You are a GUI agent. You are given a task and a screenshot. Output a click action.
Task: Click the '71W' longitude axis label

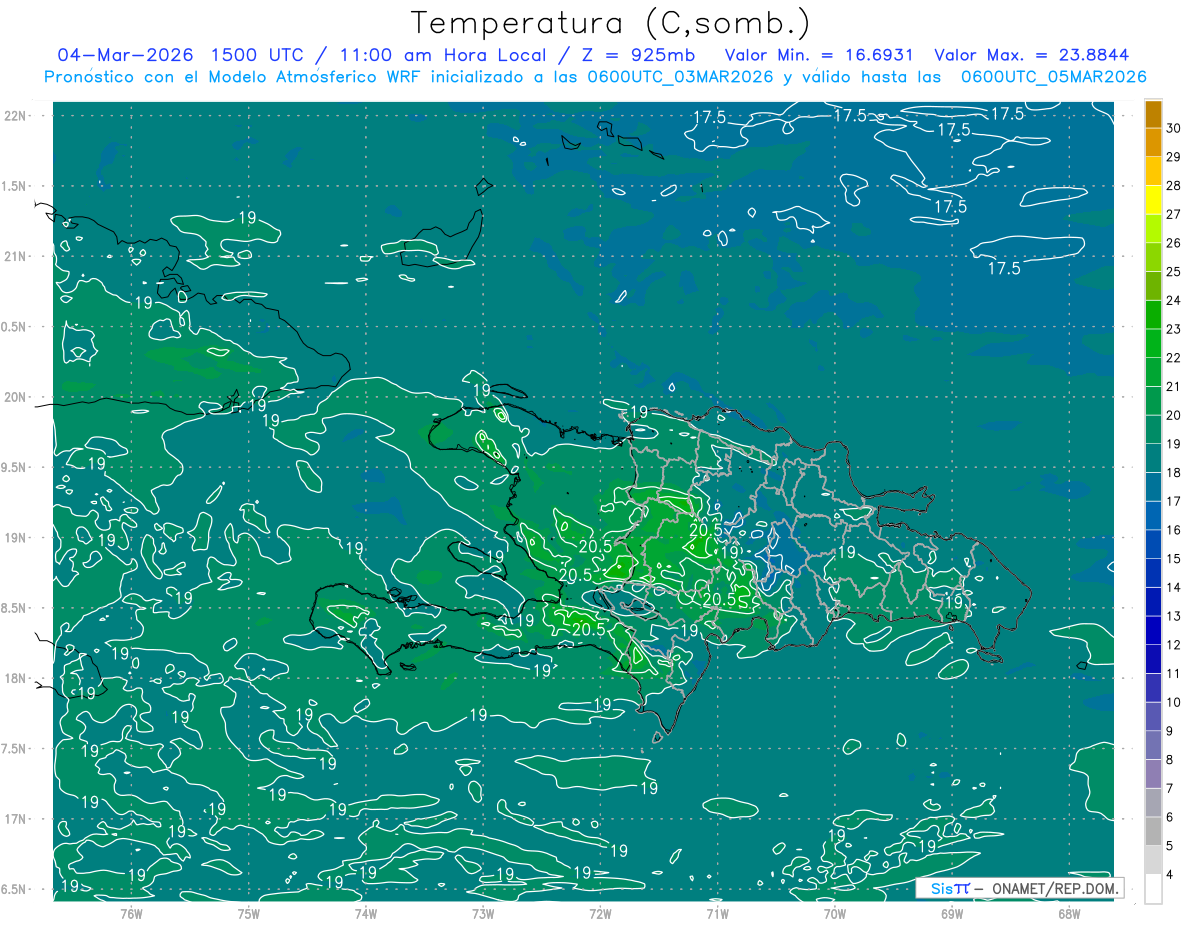click(x=717, y=913)
